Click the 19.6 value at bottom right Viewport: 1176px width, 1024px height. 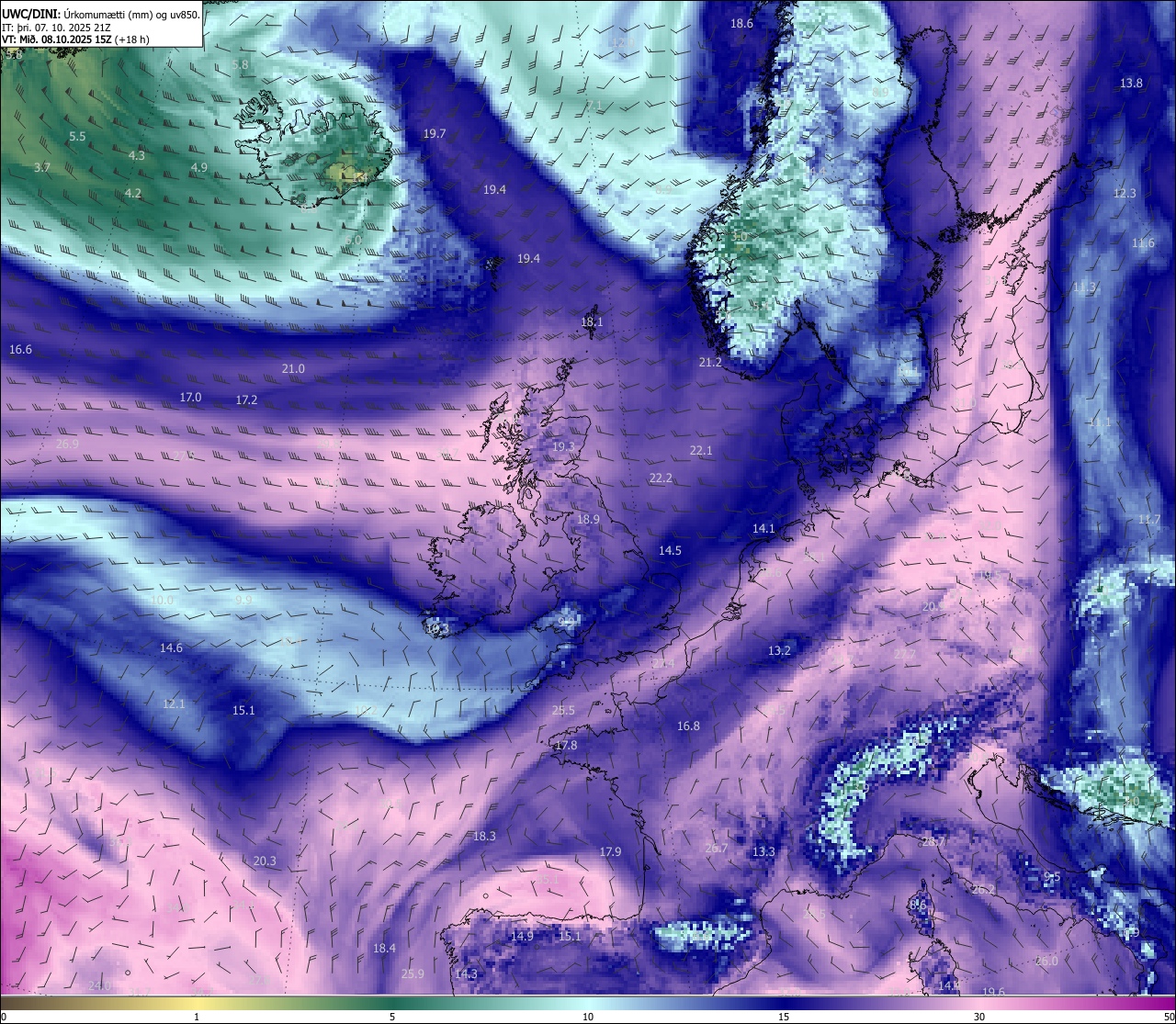point(993,993)
